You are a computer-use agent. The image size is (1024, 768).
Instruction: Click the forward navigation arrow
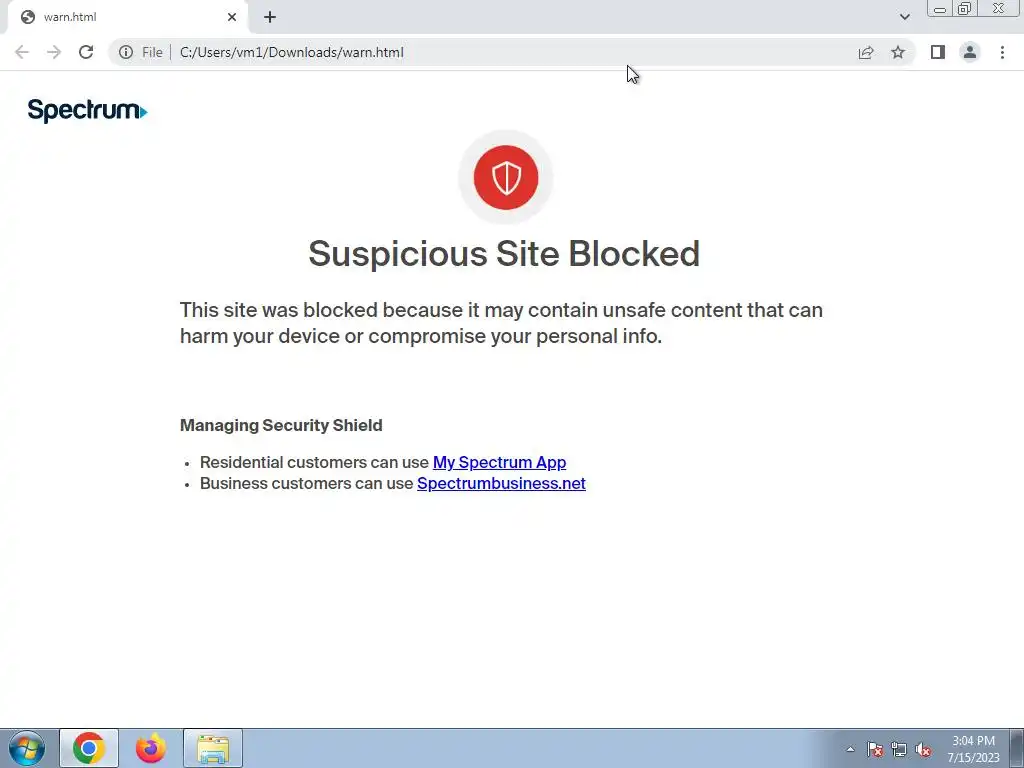(54, 52)
